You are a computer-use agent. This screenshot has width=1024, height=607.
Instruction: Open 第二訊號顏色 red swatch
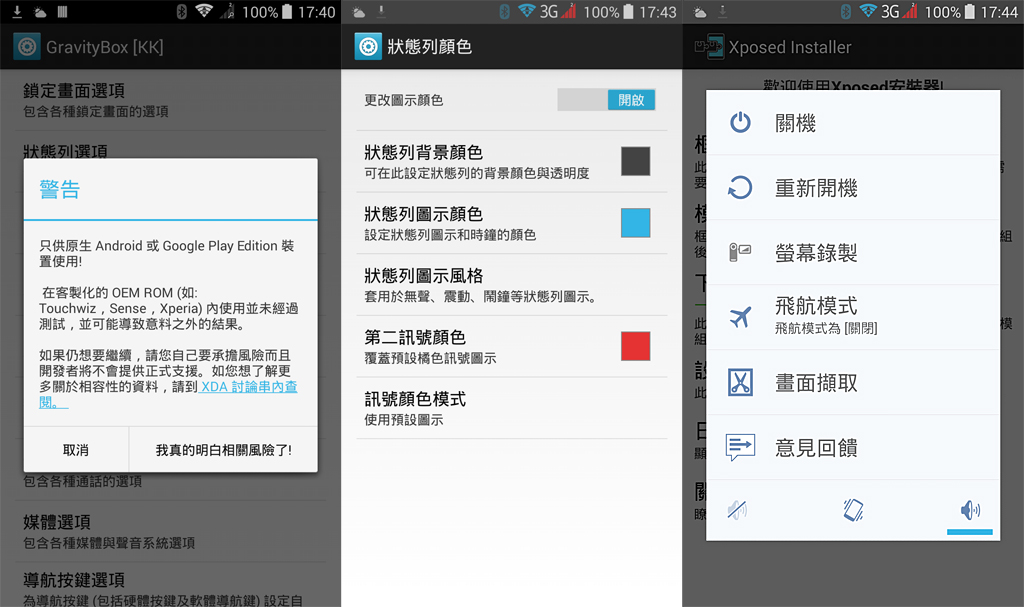(x=635, y=346)
